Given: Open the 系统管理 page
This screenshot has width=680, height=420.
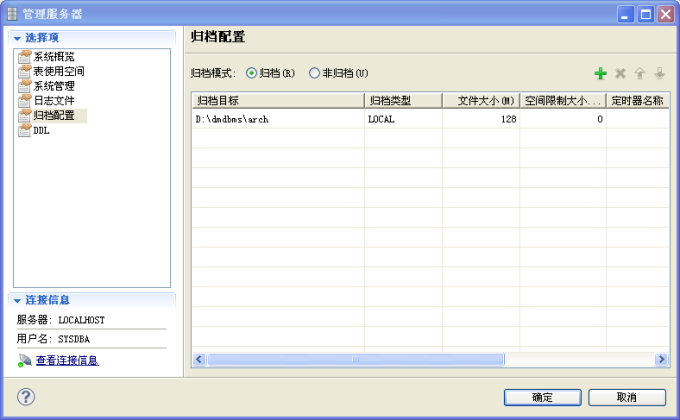Looking at the screenshot, I should point(54,86).
